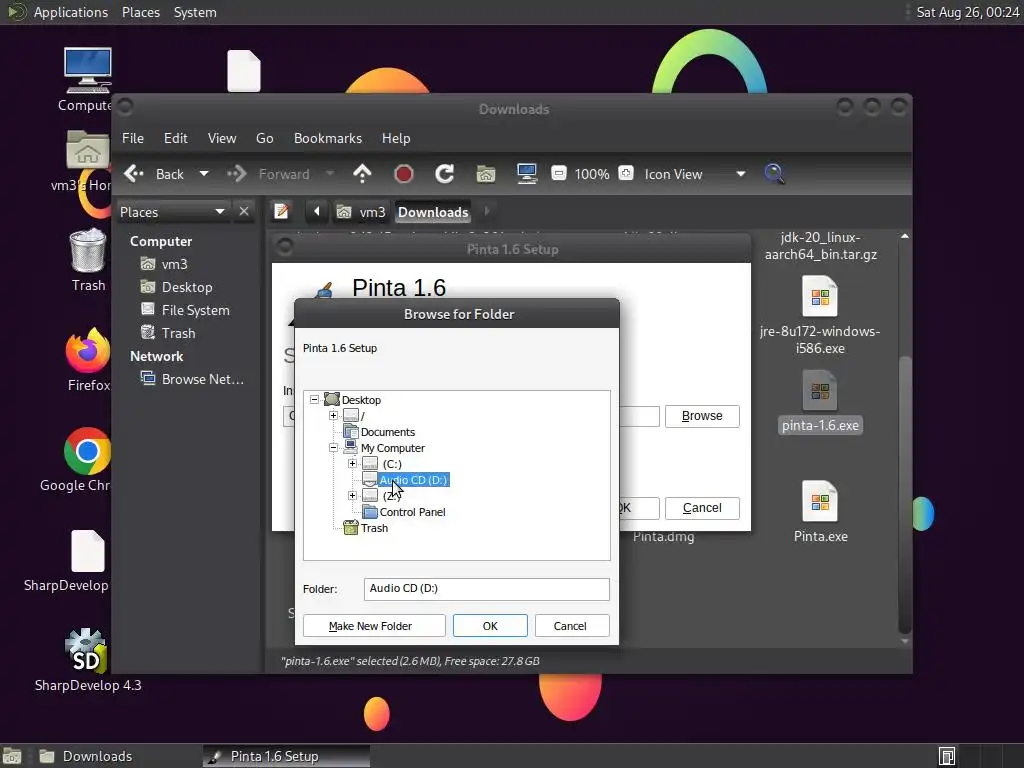Click the Downloads path bar button

433,212
